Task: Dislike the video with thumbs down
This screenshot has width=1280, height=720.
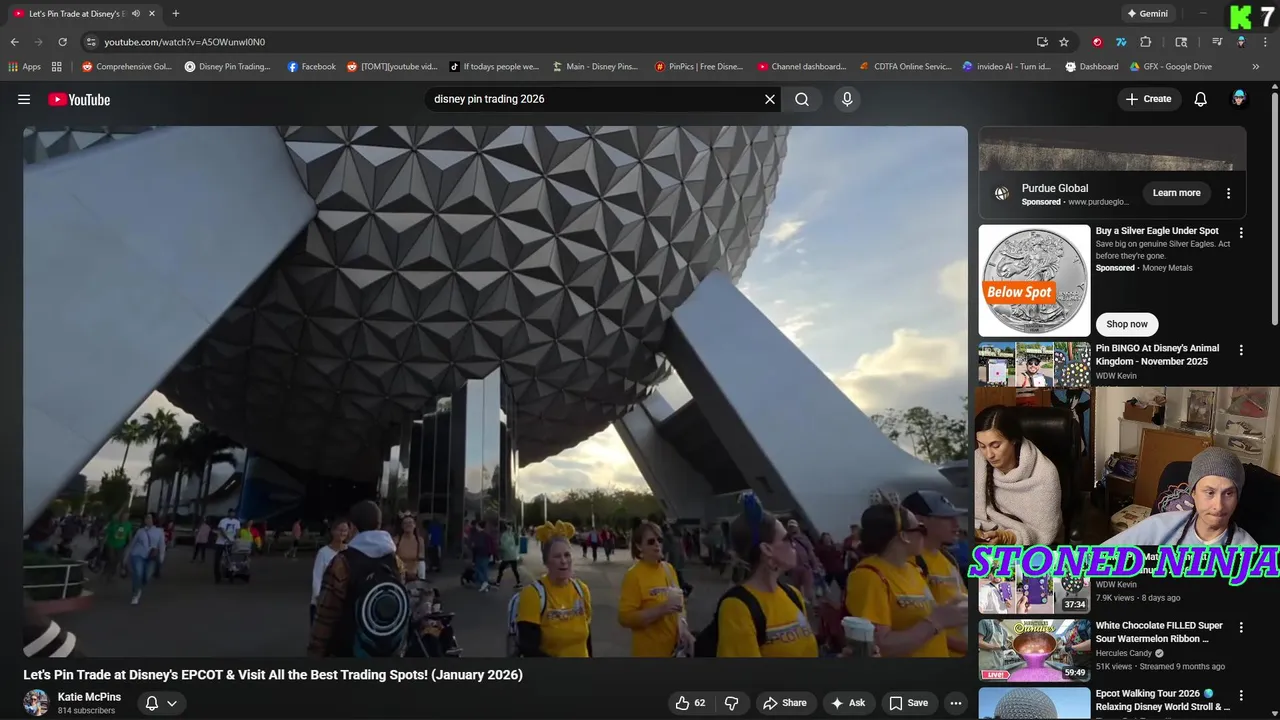Action: point(731,703)
